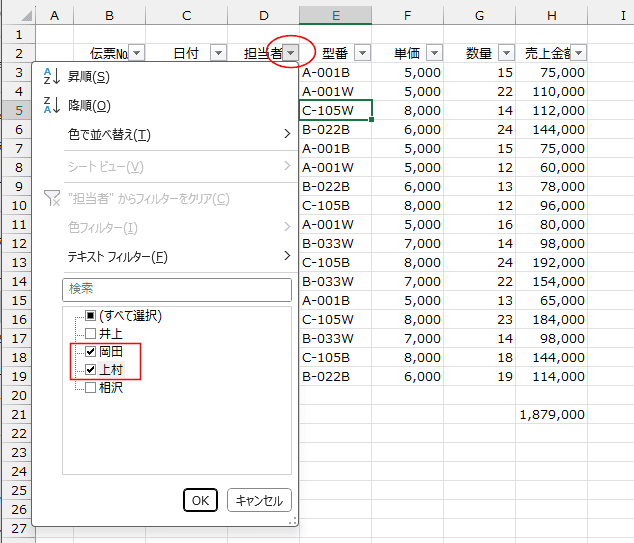Click the 7,000 price cell in row 12

click(x=407, y=243)
